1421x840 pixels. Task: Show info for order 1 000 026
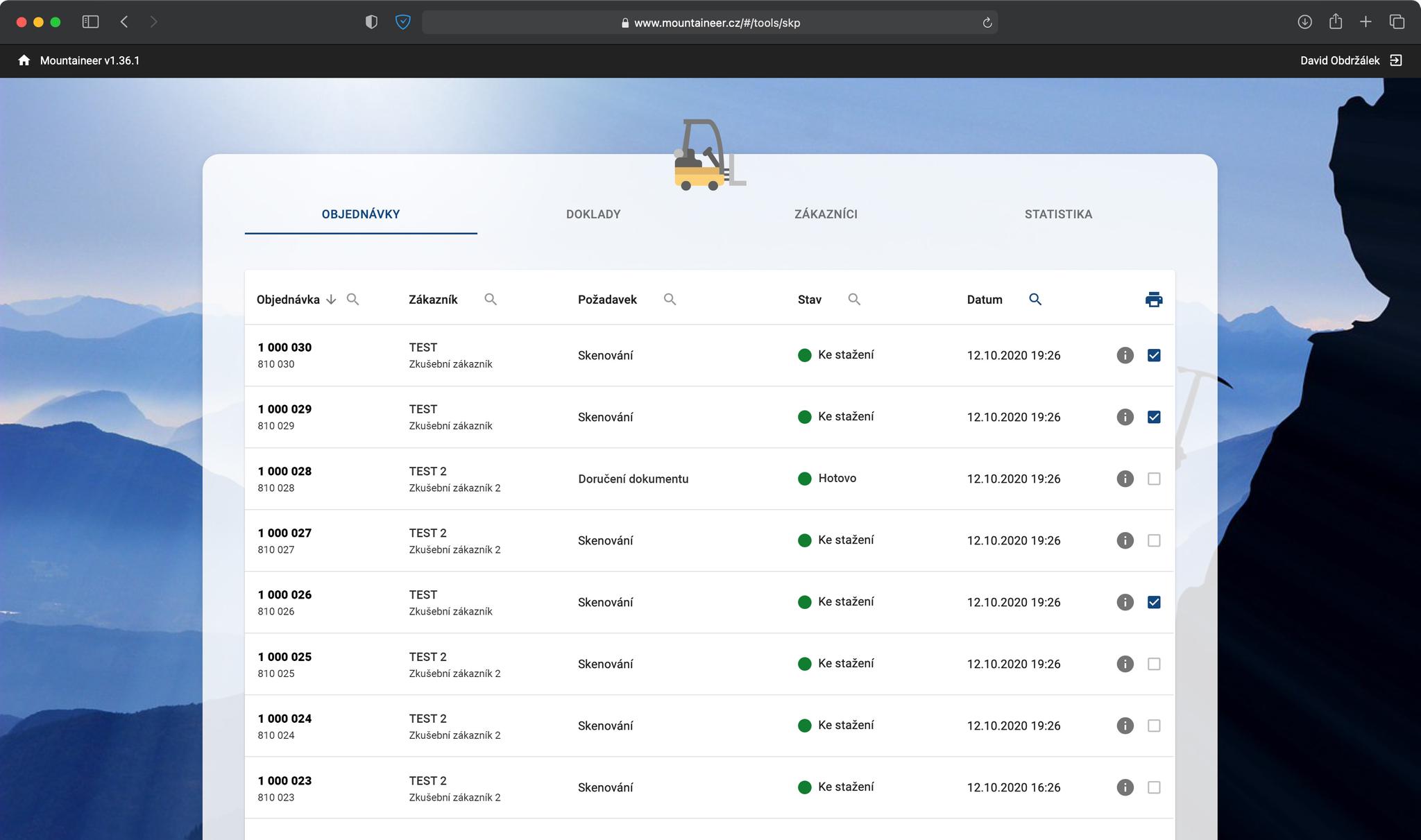(1125, 602)
